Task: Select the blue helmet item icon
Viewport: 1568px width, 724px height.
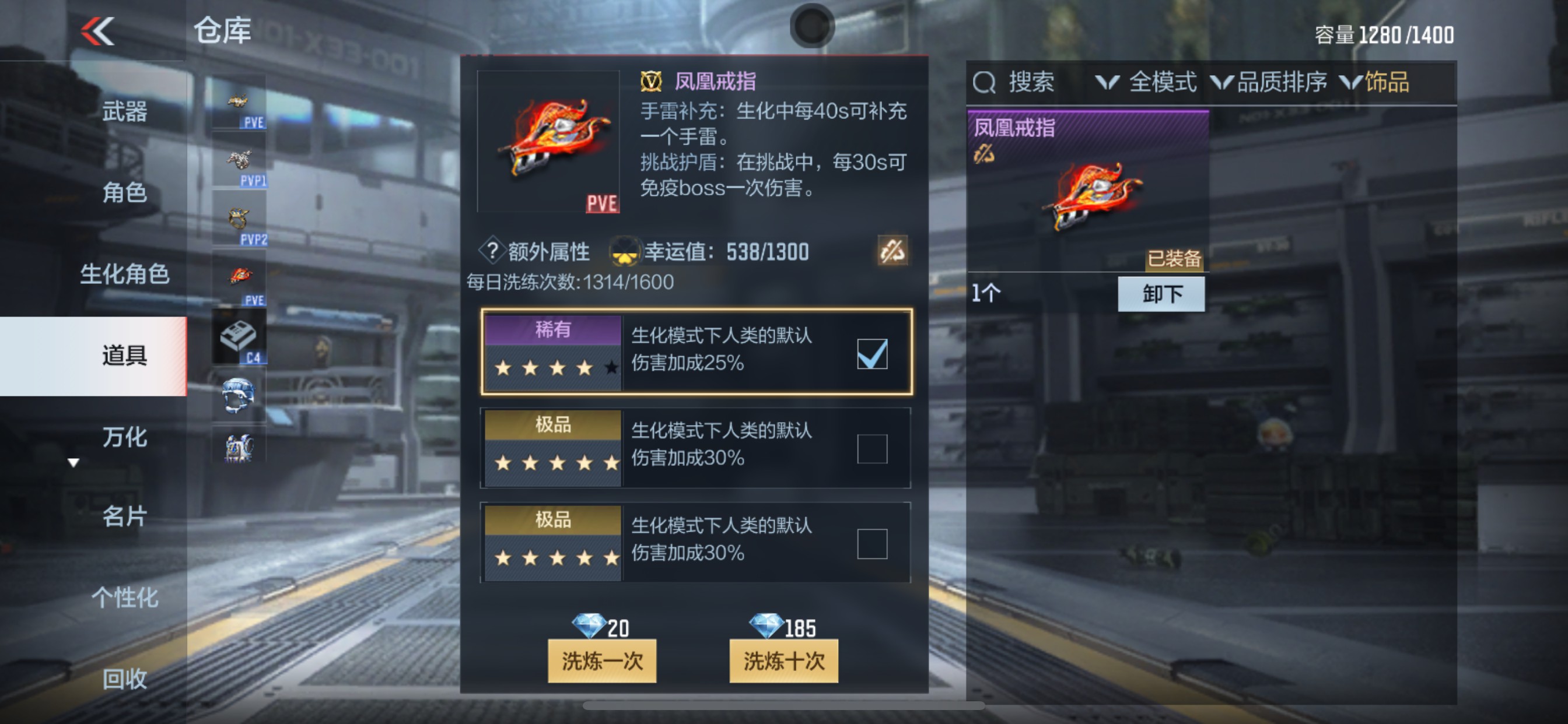Action: coord(239,395)
